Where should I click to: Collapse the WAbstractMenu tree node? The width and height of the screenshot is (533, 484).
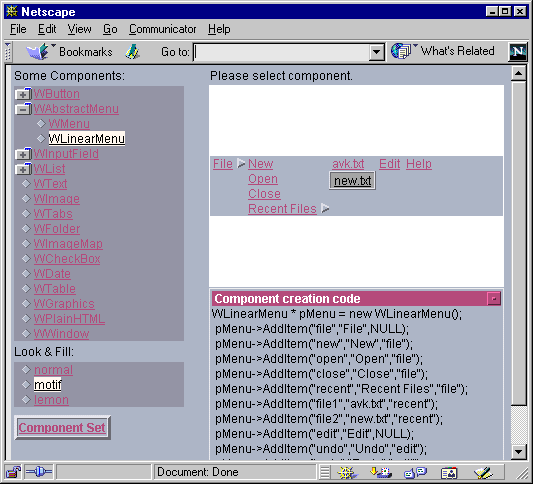pyautogui.click(x=23, y=109)
